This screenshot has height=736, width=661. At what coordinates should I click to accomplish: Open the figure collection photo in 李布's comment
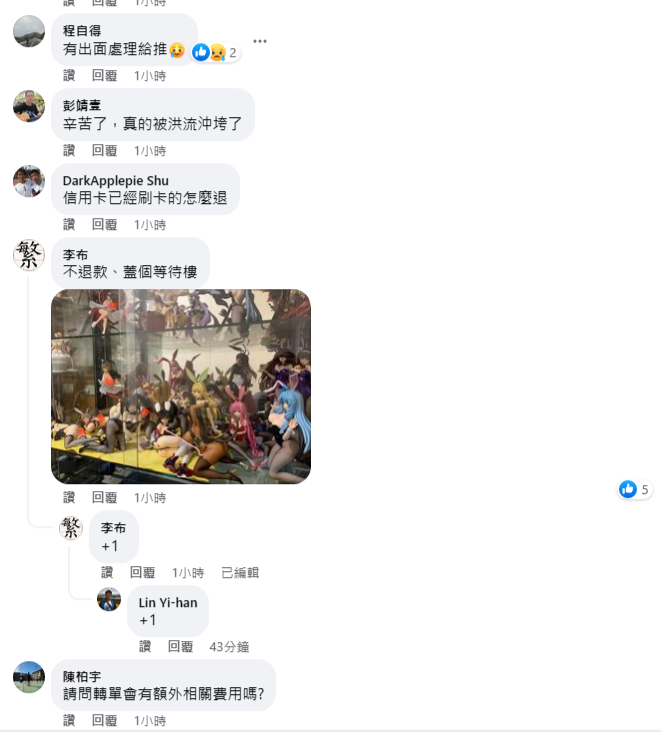(x=181, y=386)
